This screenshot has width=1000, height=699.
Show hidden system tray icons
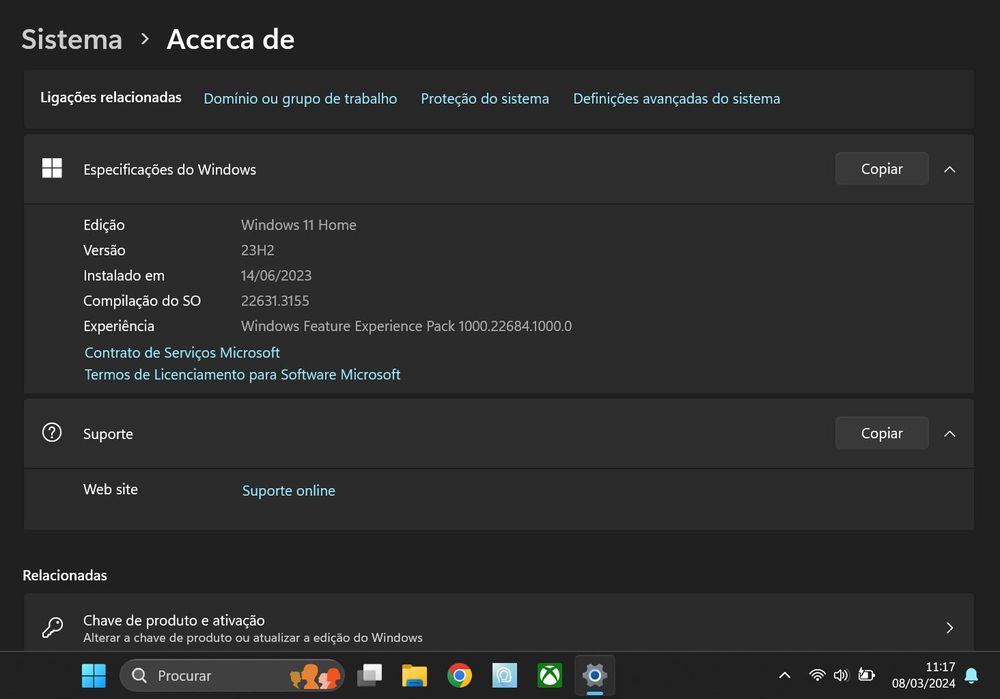point(785,675)
